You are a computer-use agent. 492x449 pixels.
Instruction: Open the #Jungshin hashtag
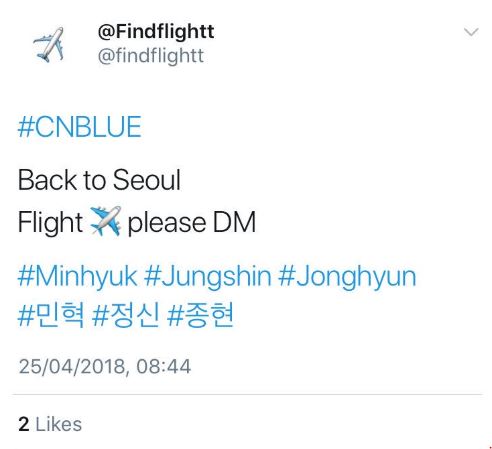pyautogui.click(x=208, y=277)
